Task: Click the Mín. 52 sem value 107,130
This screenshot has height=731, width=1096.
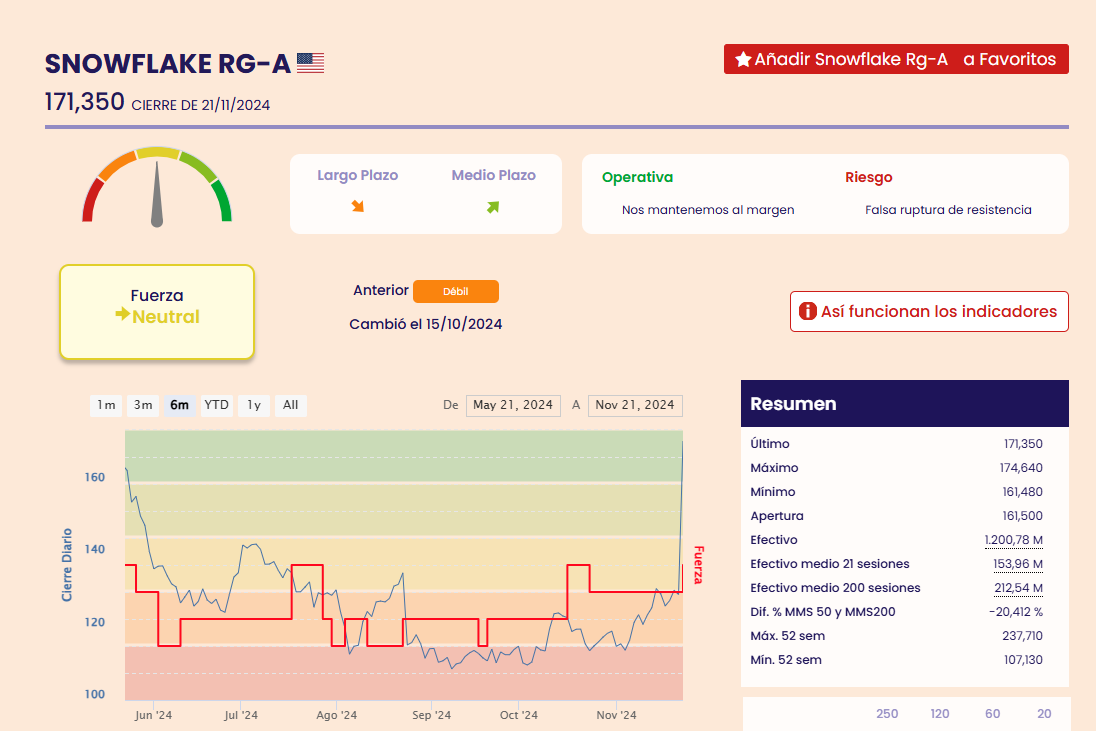Action: click(x=1023, y=660)
